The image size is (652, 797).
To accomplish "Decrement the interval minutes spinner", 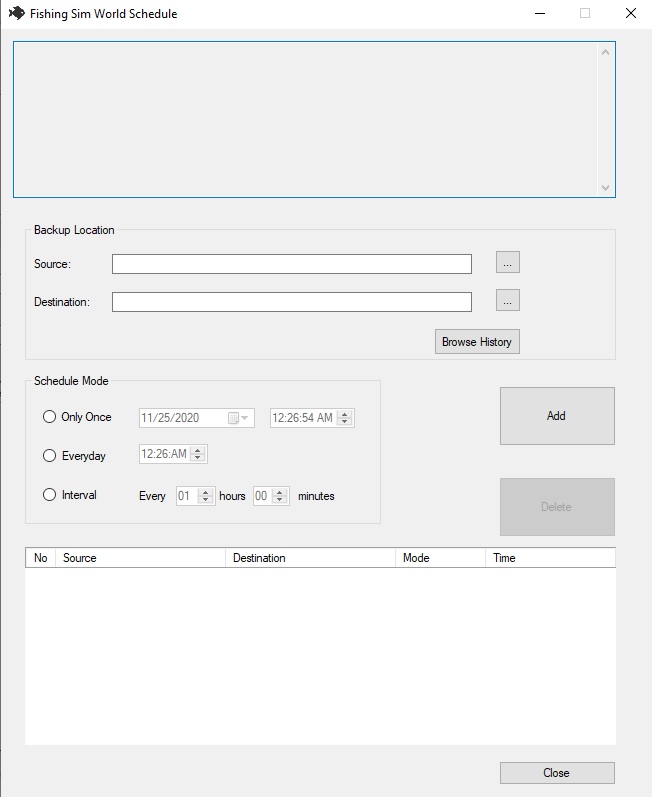I will pyautogui.click(x=280, y=499).
